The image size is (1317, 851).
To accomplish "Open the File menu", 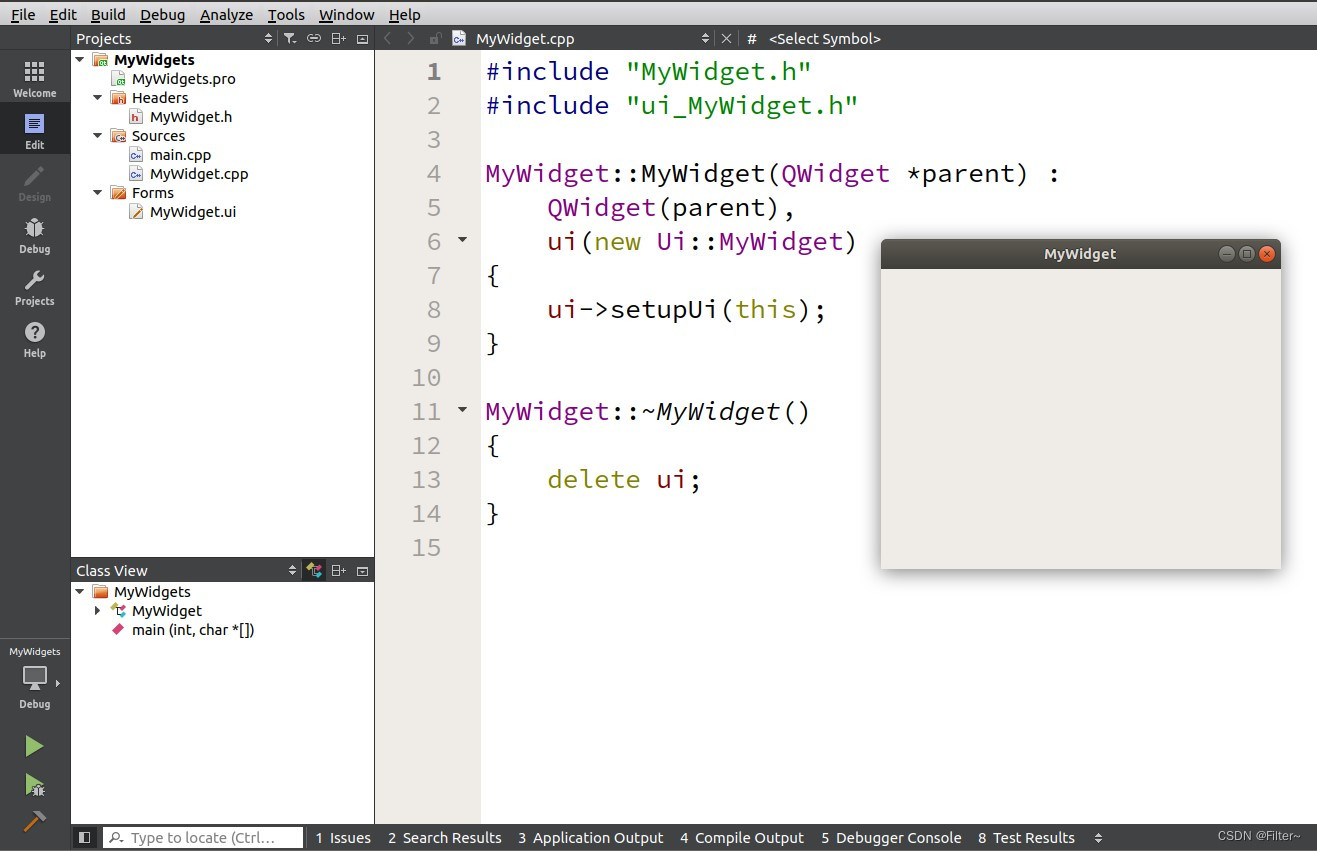I will click(x=23, y=15).
